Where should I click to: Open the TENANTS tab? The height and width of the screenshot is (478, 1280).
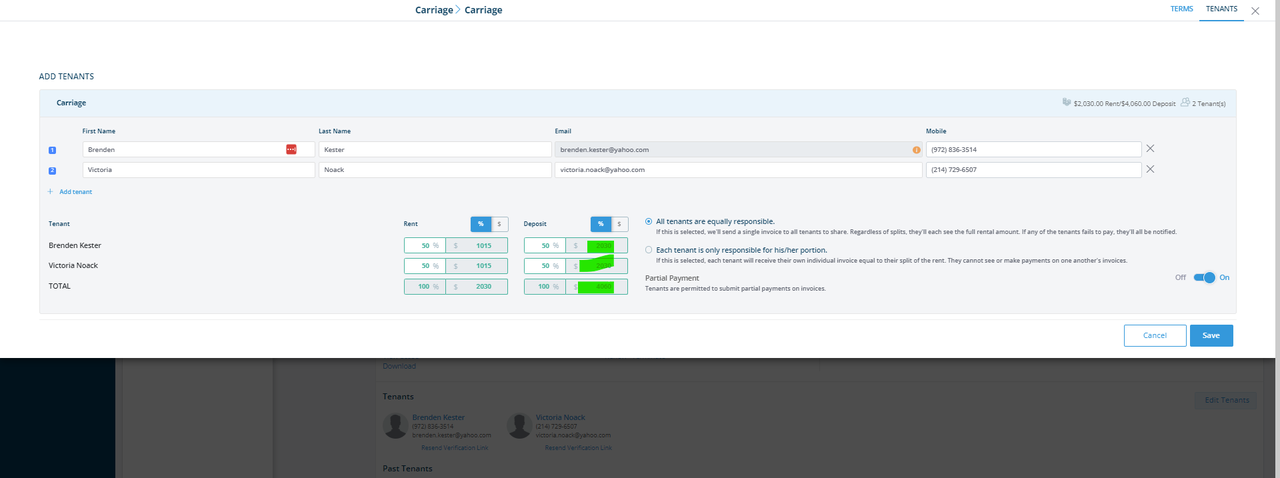(x=1221, y=9)
